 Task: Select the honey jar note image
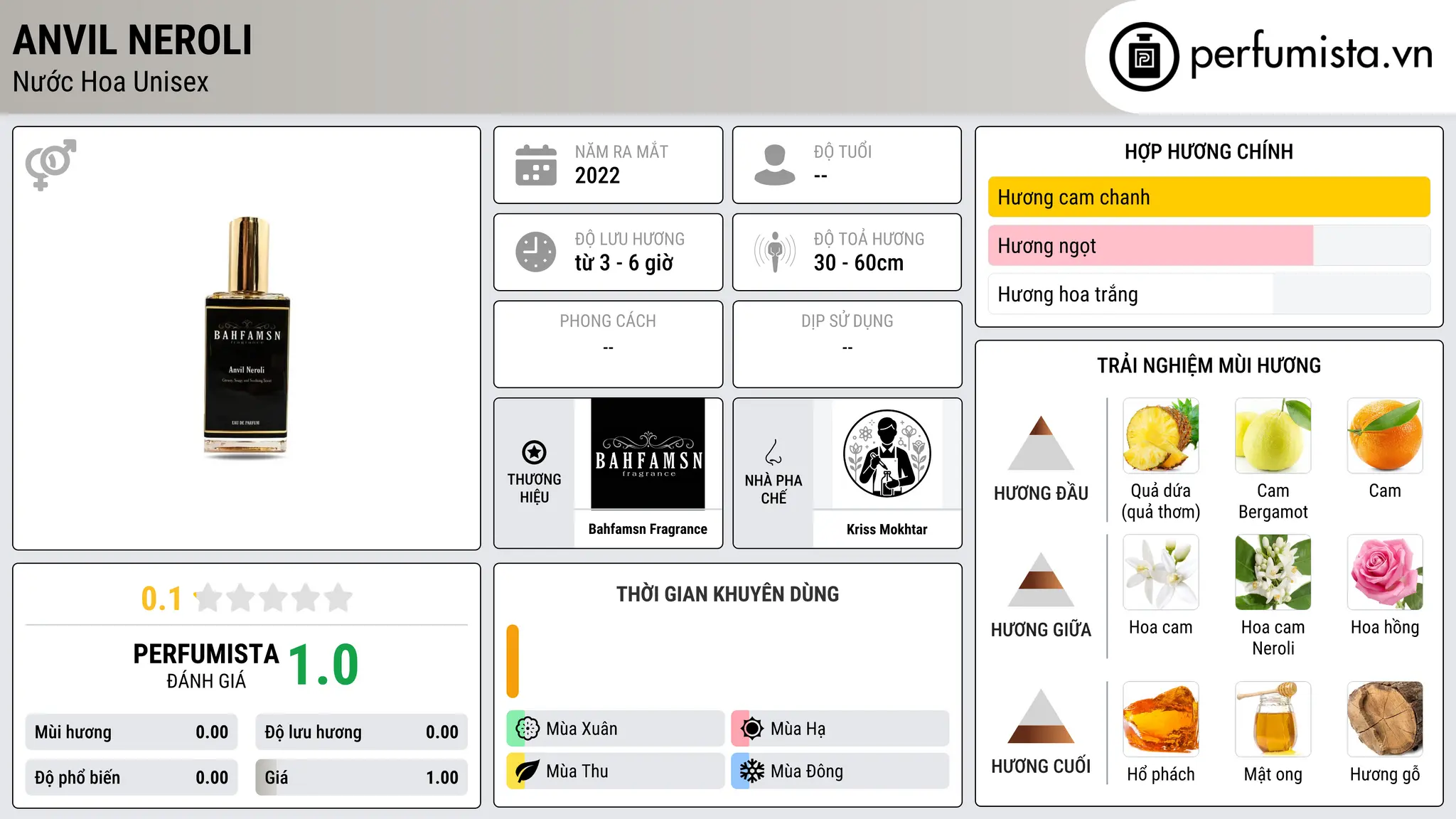click(x=1273, y=719)
